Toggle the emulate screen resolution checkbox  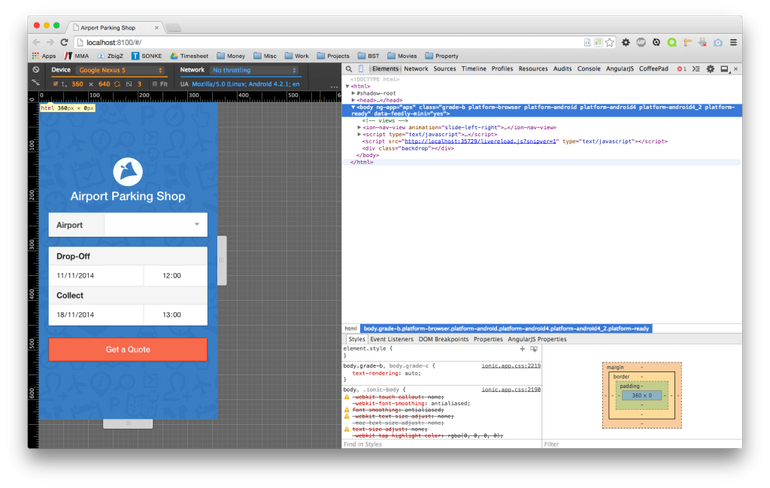pos(55,84)
